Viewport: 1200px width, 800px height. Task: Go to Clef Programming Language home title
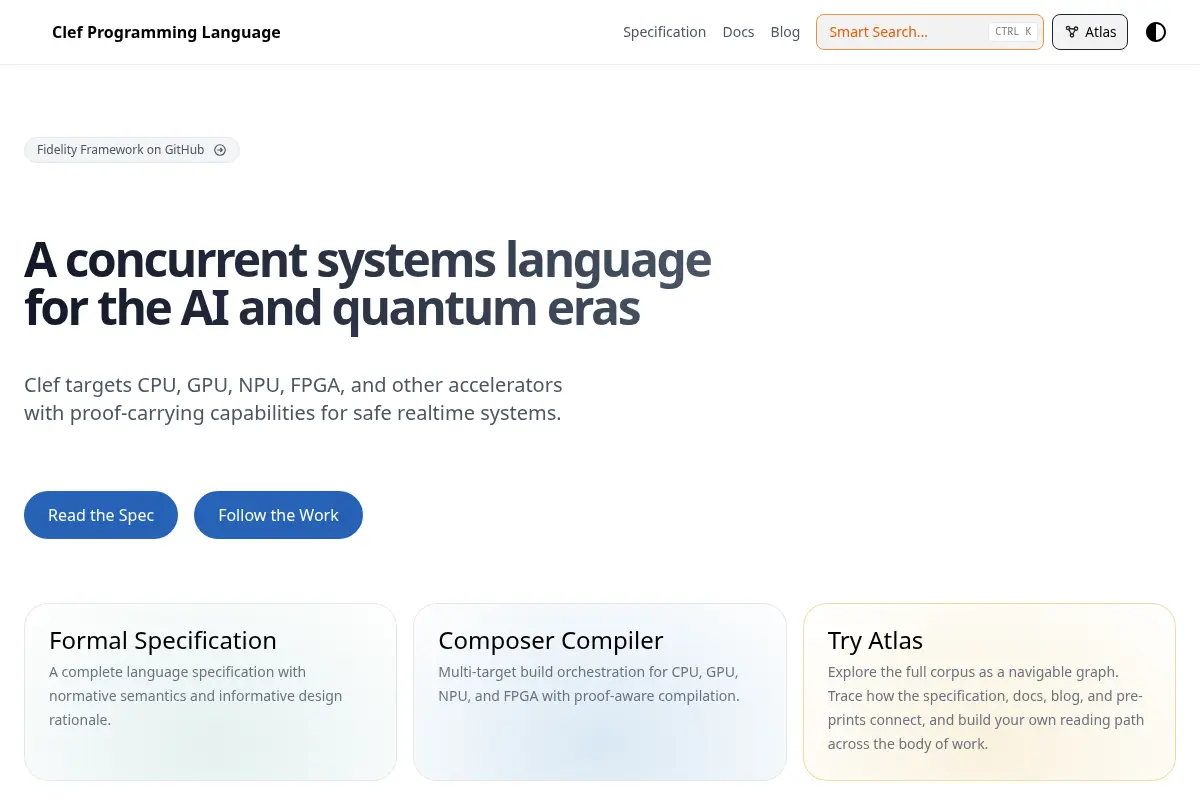click(x=166, y=32)
